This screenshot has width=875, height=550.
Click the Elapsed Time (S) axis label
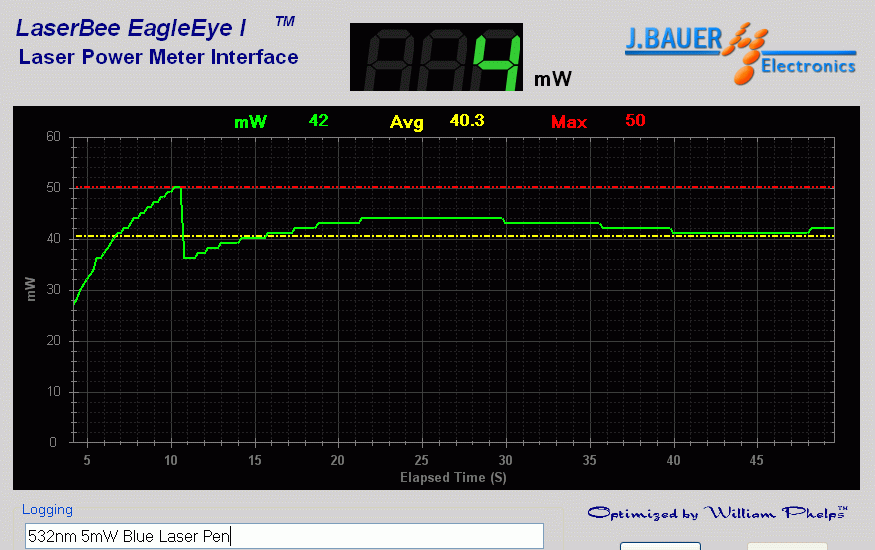pos(453,477)
